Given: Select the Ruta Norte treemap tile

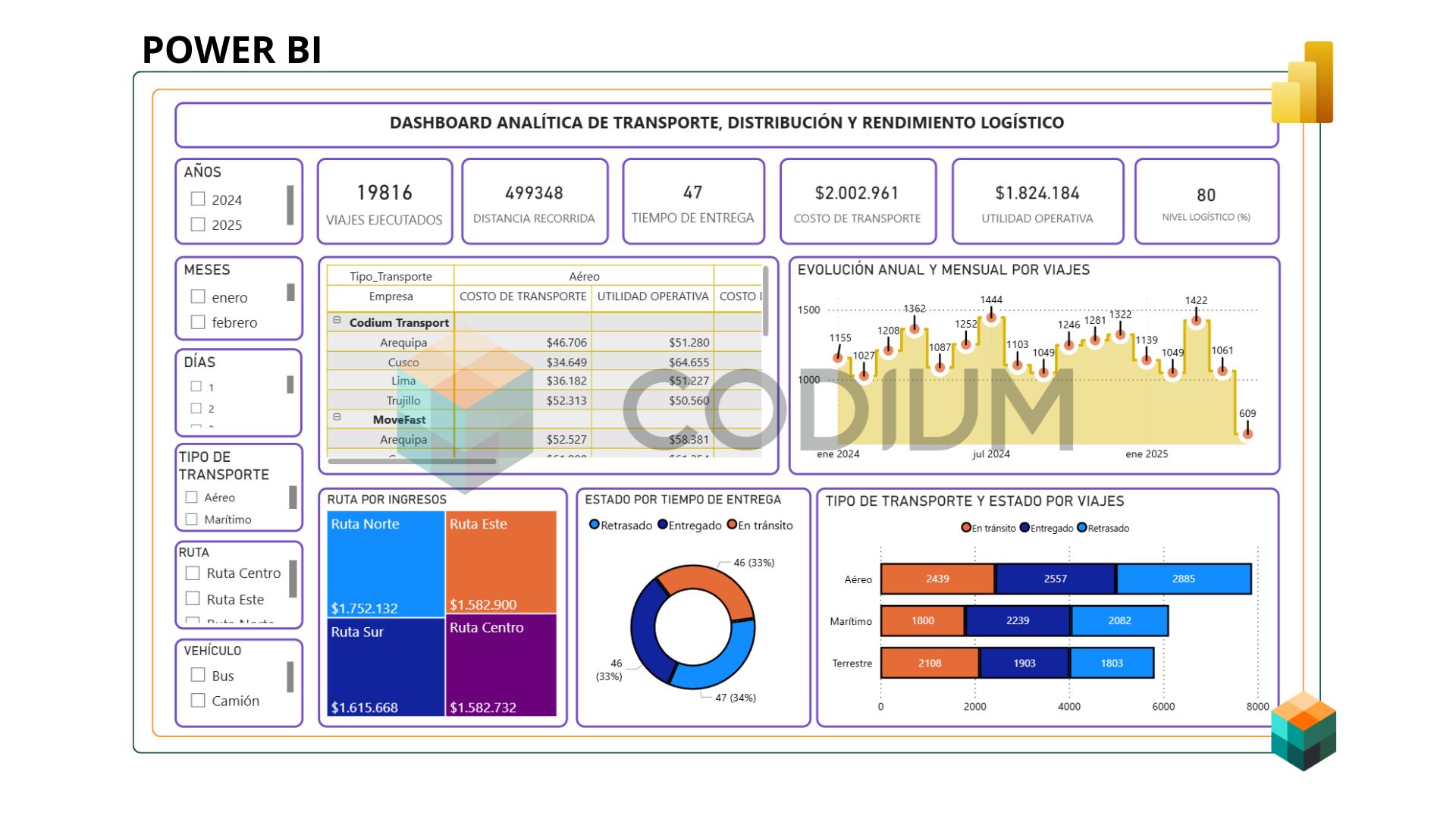Looking at the screenshot, I should (386, 564).
